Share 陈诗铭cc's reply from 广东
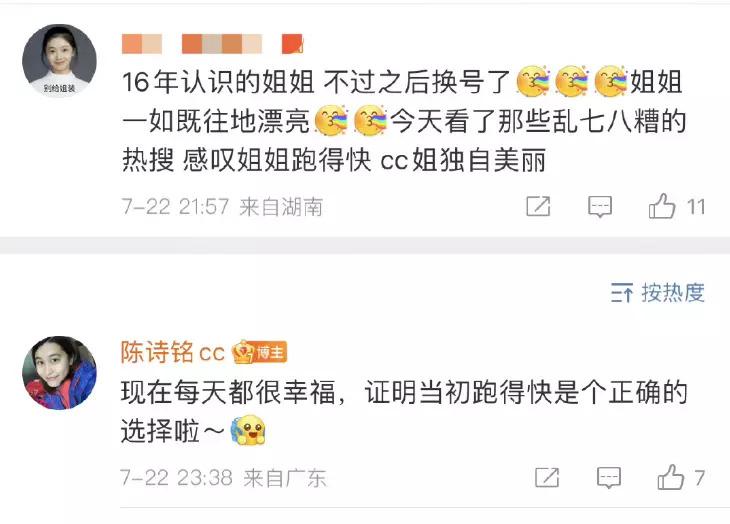Viewport: 730px width, 524px height. 547,477
